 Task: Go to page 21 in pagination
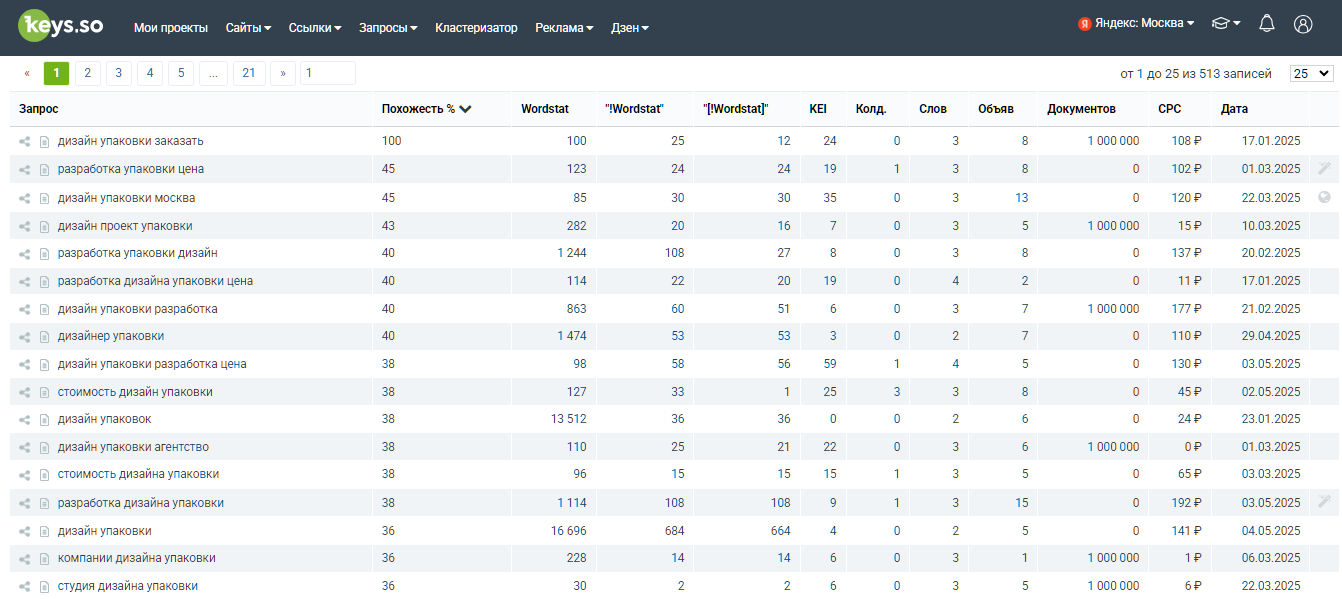249,73
